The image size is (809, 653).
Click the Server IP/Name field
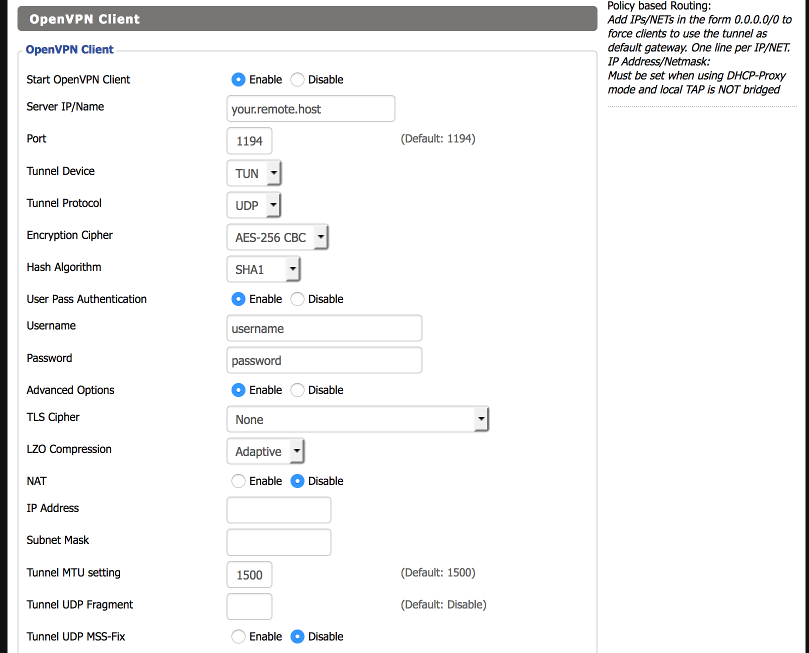pyautogui.click(x=311, y=109)
